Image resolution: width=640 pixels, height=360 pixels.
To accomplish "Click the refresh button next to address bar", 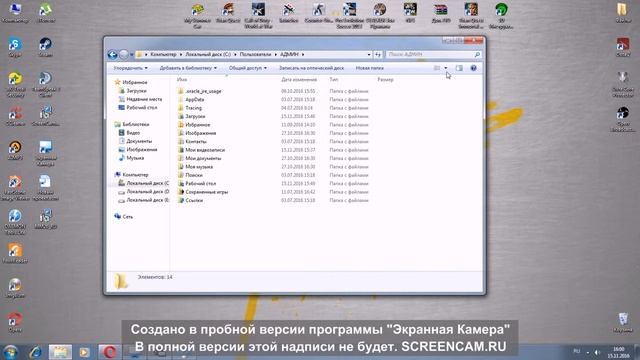I will click(378, 54).
